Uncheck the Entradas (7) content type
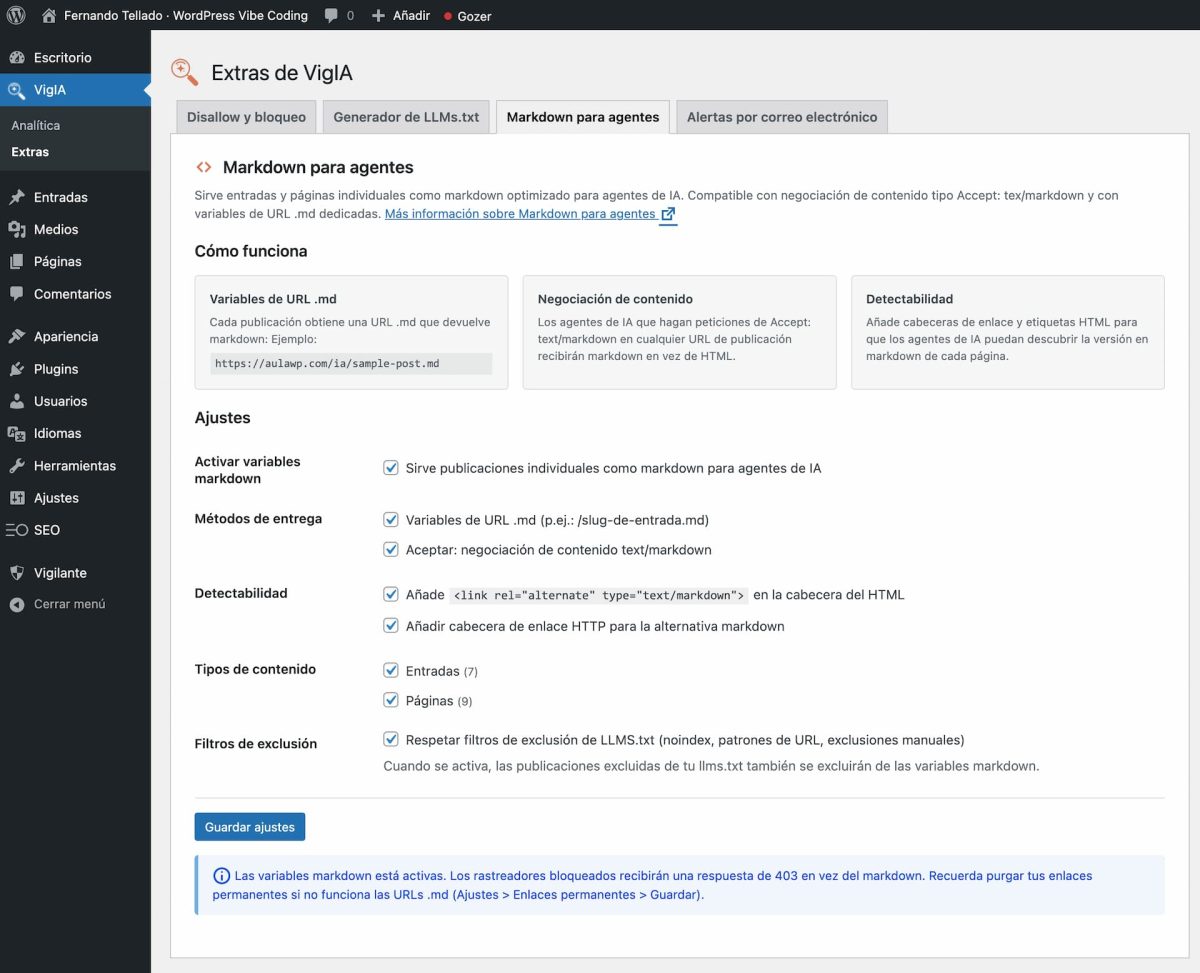1200x973 pixels. pyautogui.click(x=390, y=670)
